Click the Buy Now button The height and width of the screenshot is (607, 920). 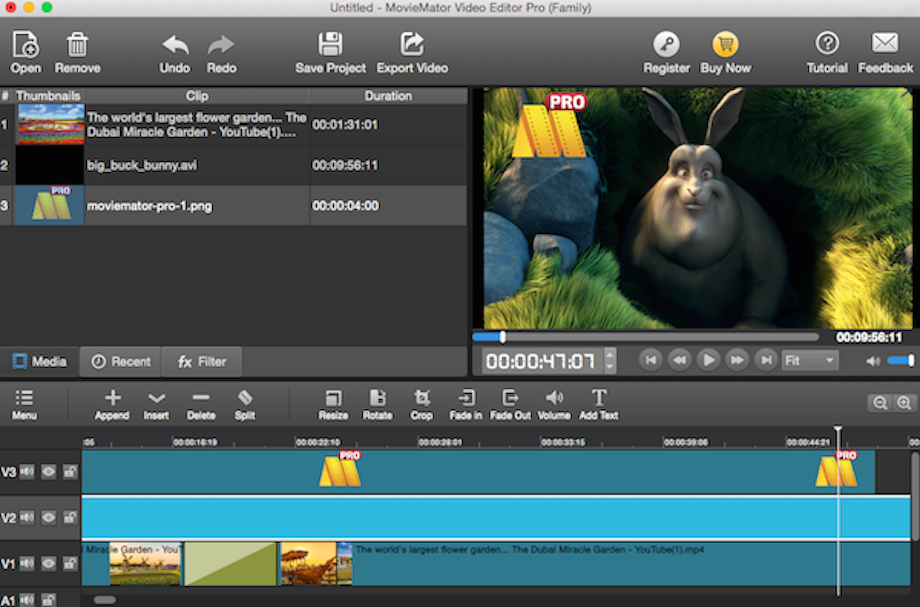coord(728,50)
